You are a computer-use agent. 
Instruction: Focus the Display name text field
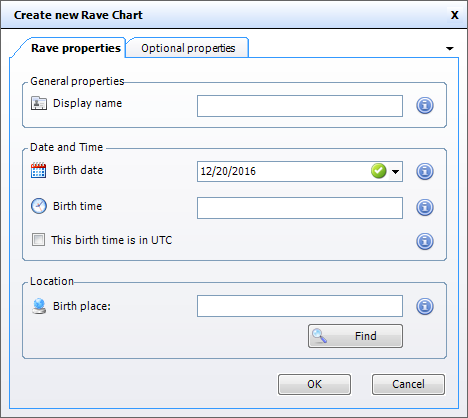(300, 106)
